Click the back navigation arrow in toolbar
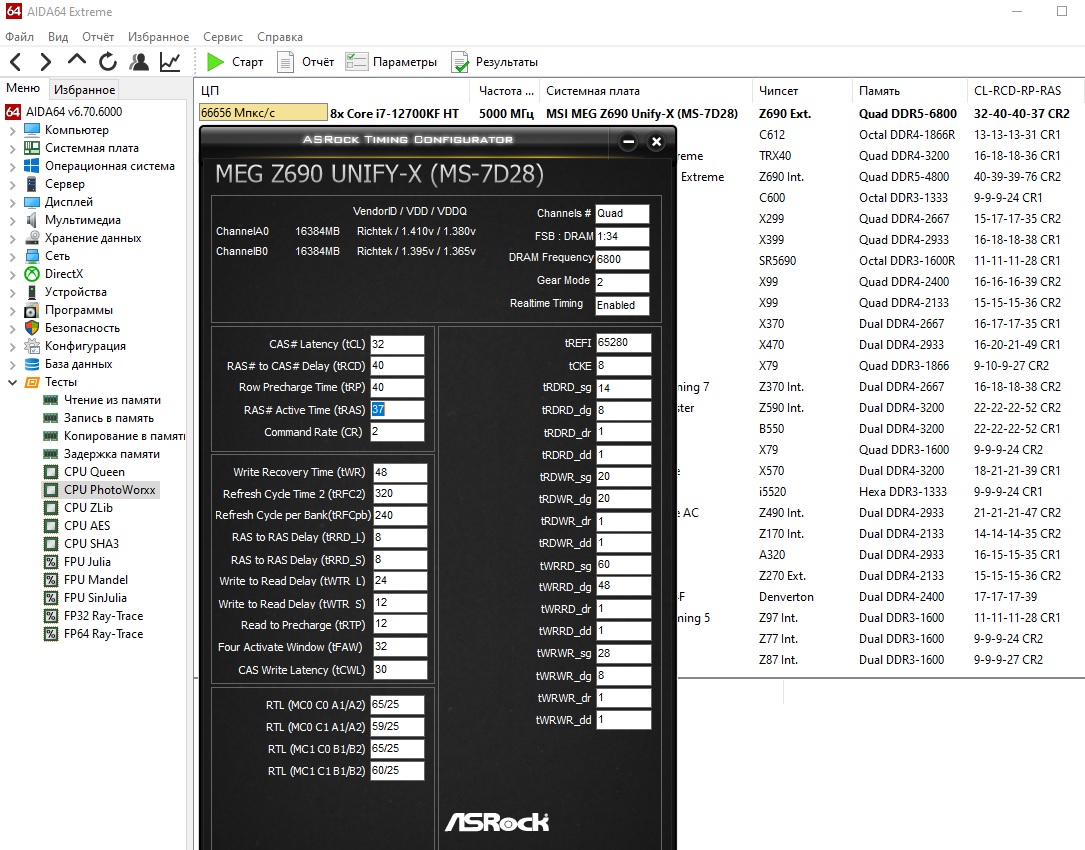The image size is (1085, 850). pyautogui.click(x=16, y=62)
